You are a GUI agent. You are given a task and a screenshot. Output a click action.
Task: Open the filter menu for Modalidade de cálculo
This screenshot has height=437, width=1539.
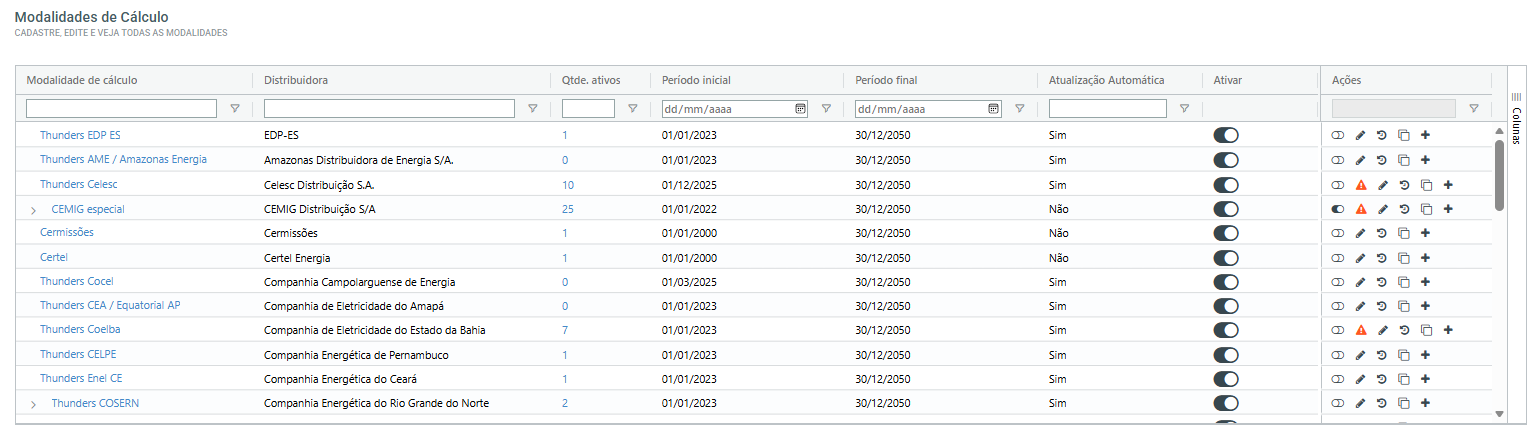[x=235, y=109]
